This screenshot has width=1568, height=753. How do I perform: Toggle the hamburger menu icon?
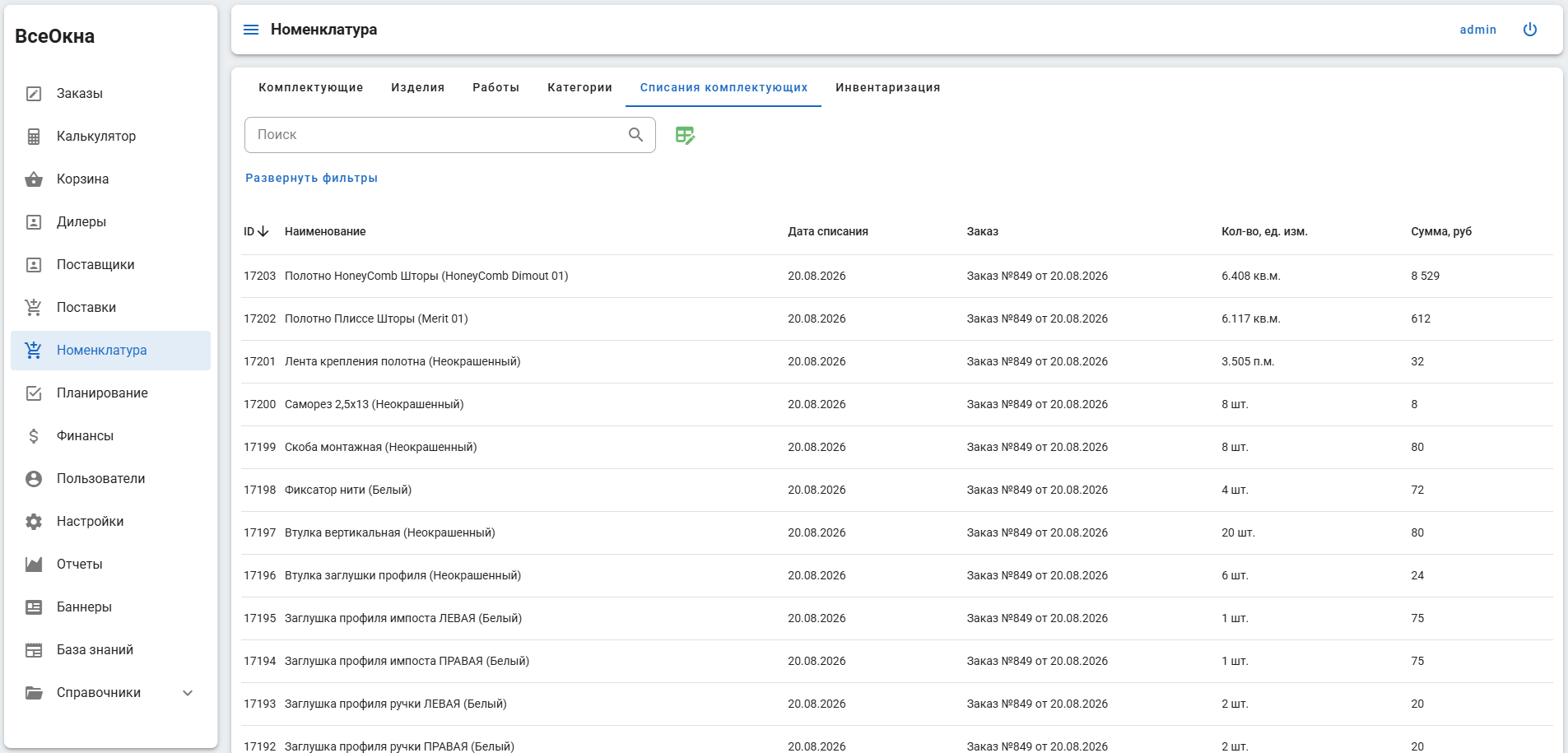click(x=251, y=30)
